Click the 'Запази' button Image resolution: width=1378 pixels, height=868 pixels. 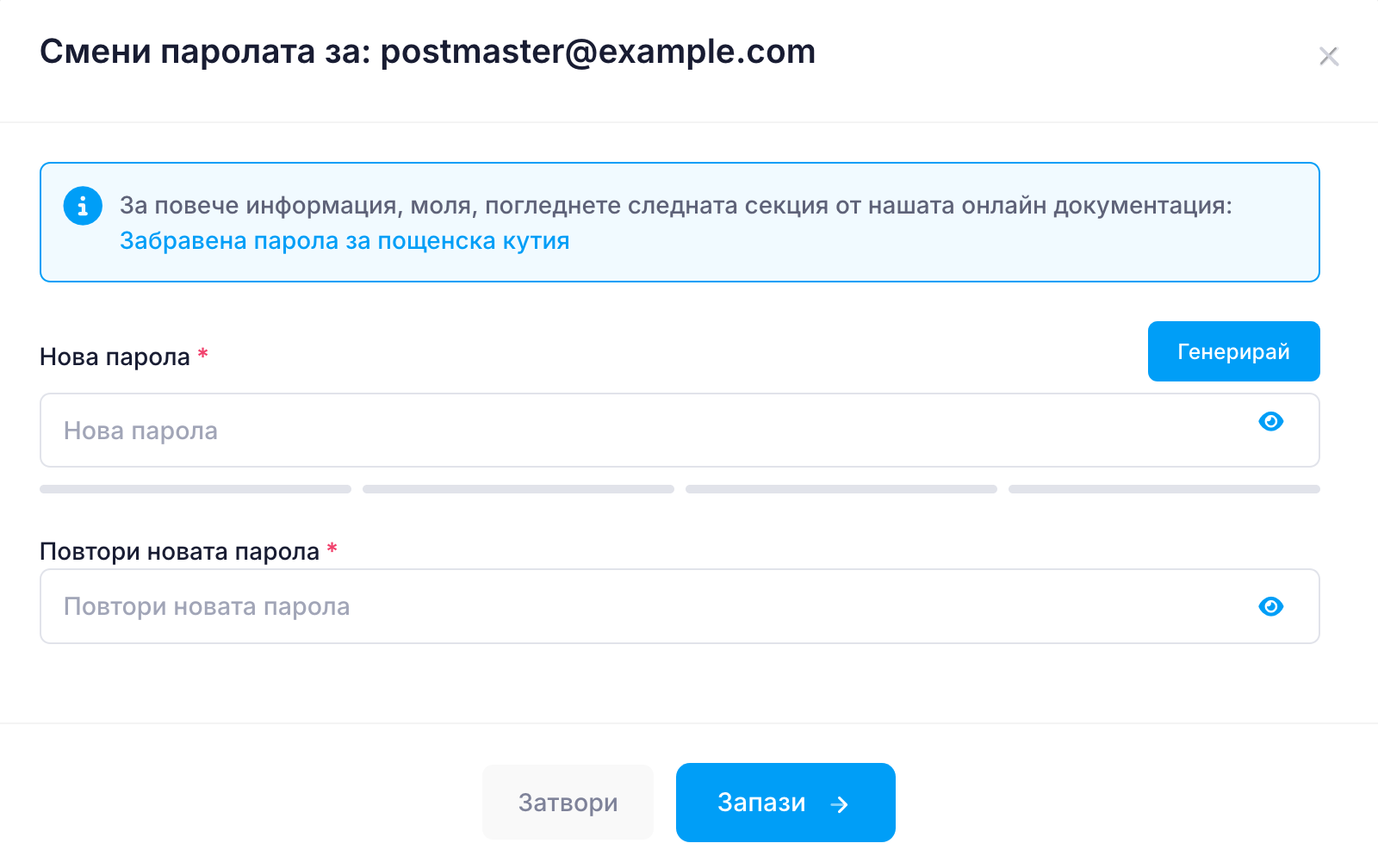(785, 803)
